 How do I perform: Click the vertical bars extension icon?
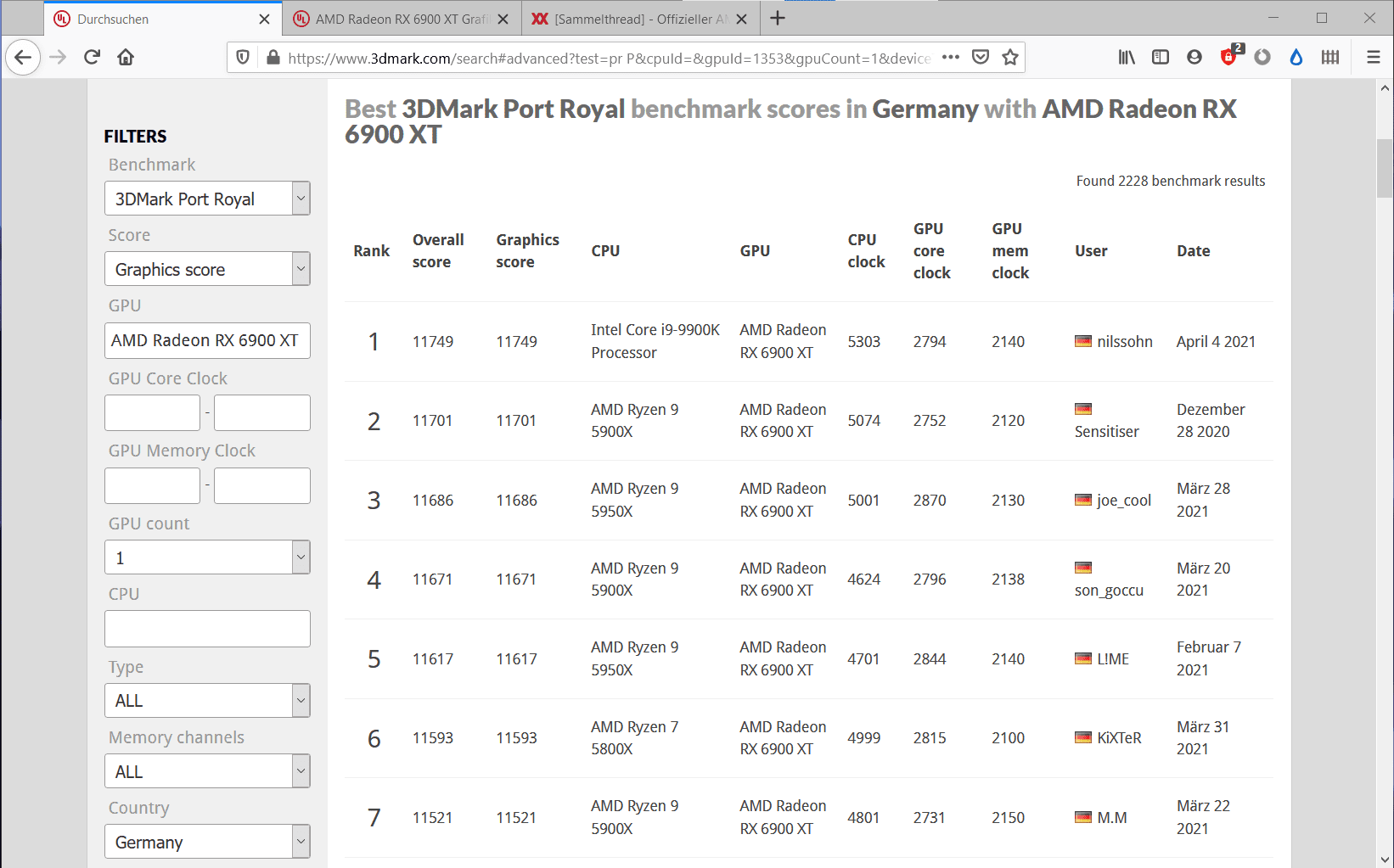point(1330,57)
